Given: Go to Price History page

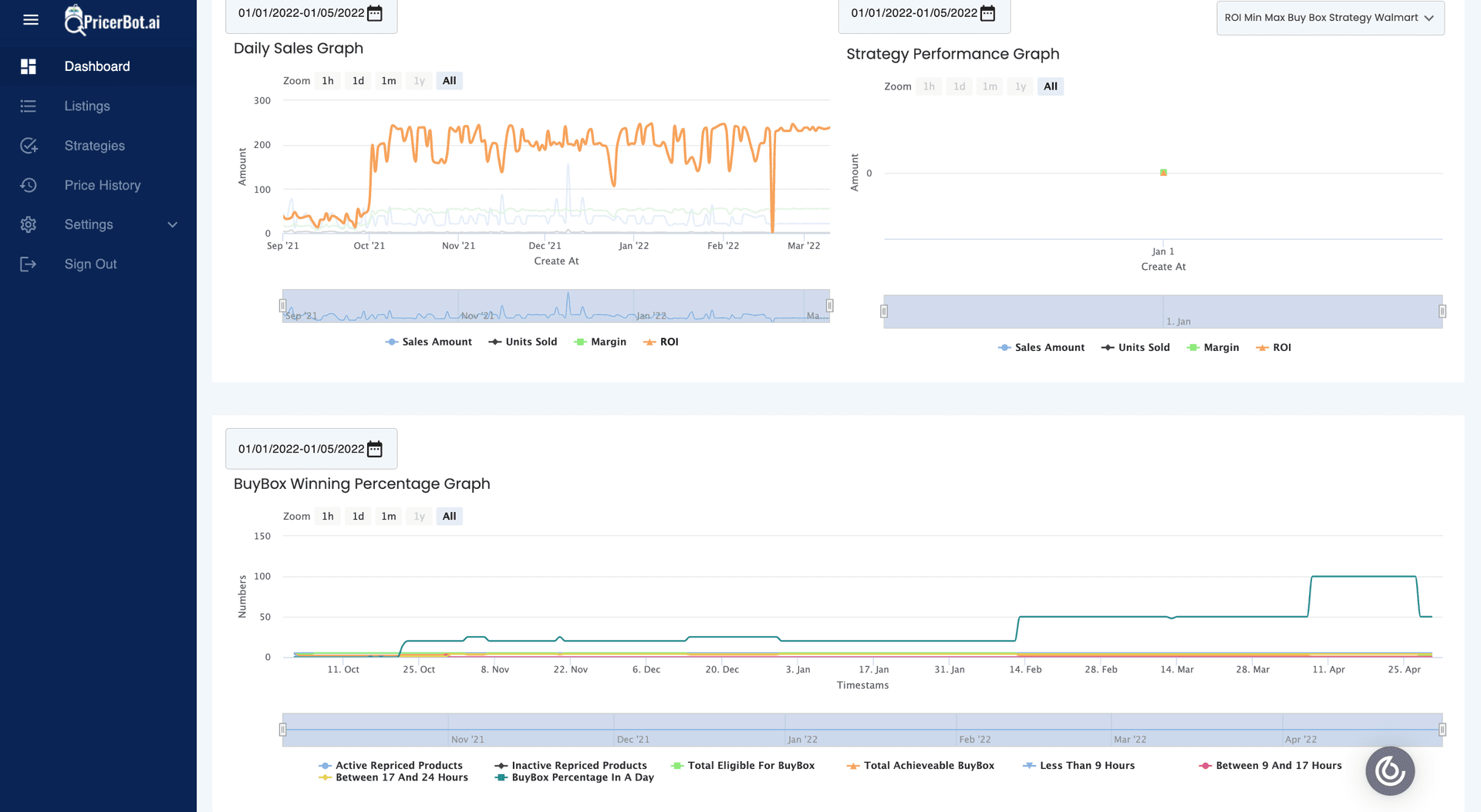Looking at the screenshot, I should (103, 185).
